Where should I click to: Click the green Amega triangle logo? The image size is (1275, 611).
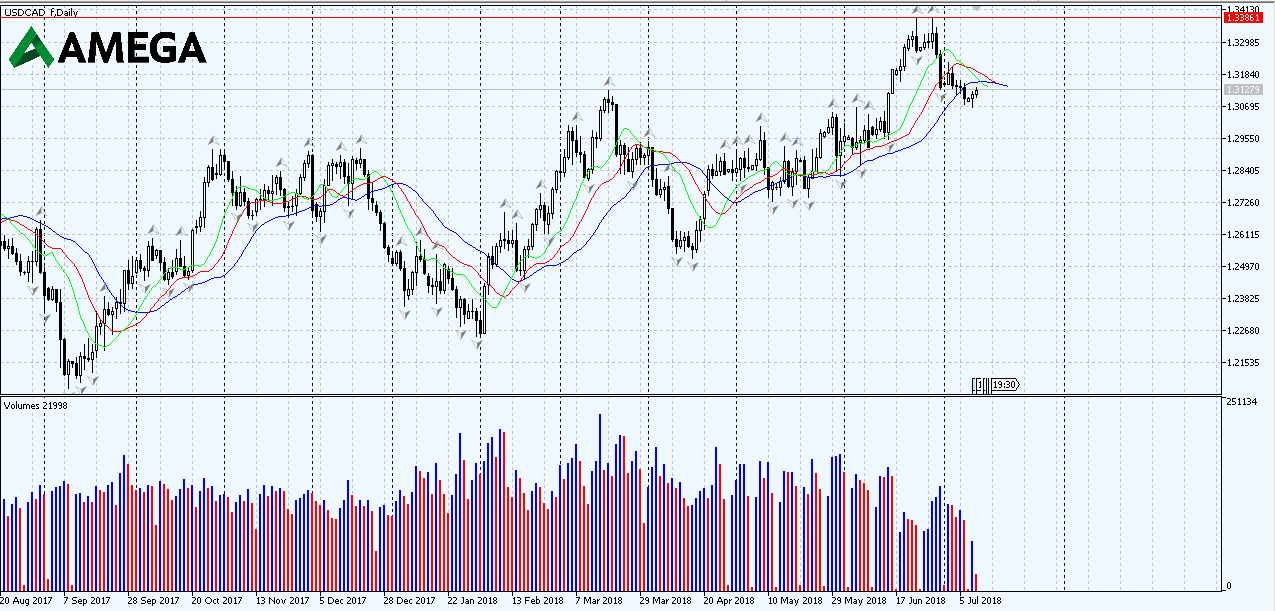coord(32,47)
